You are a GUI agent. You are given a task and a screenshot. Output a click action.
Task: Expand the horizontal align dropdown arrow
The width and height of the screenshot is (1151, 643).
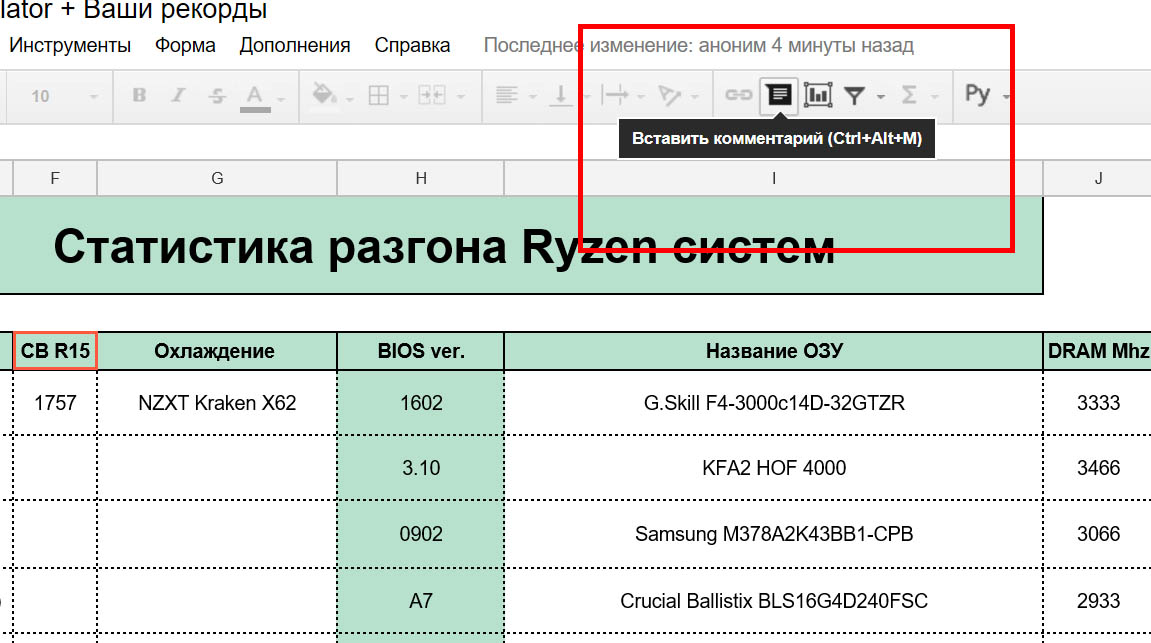pyautogui.click(x=532, y=97)
